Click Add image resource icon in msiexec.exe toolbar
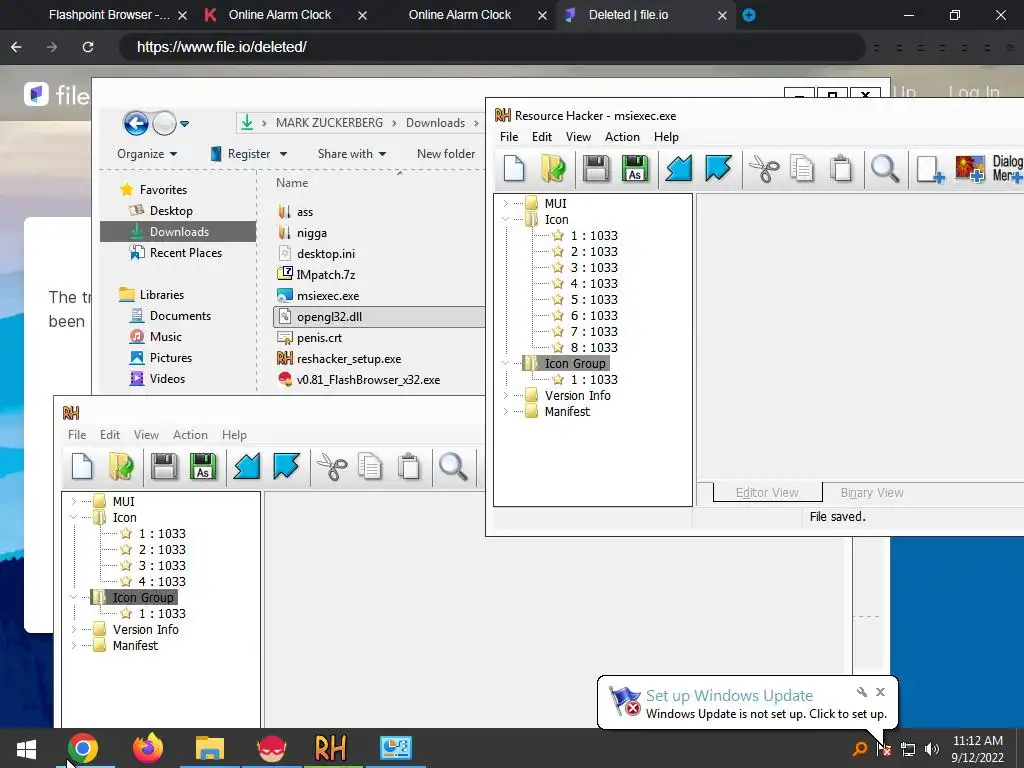The image size is (1024, 768). click(970, 168)
